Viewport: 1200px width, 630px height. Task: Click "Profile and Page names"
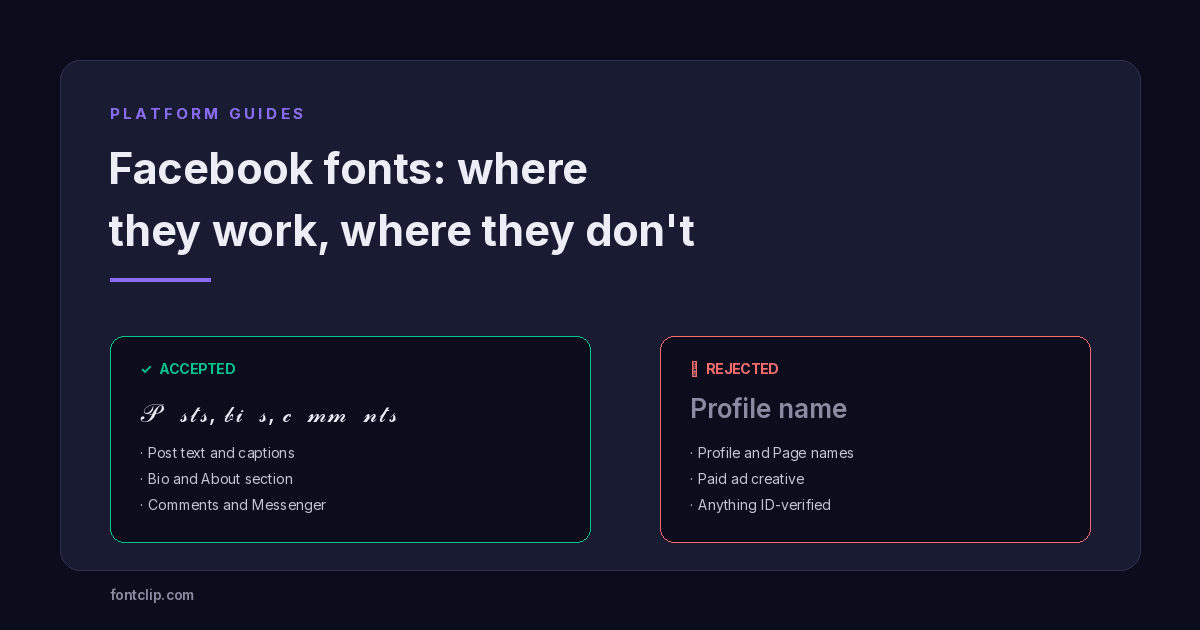pyautogui.click(x=775, y=453)
